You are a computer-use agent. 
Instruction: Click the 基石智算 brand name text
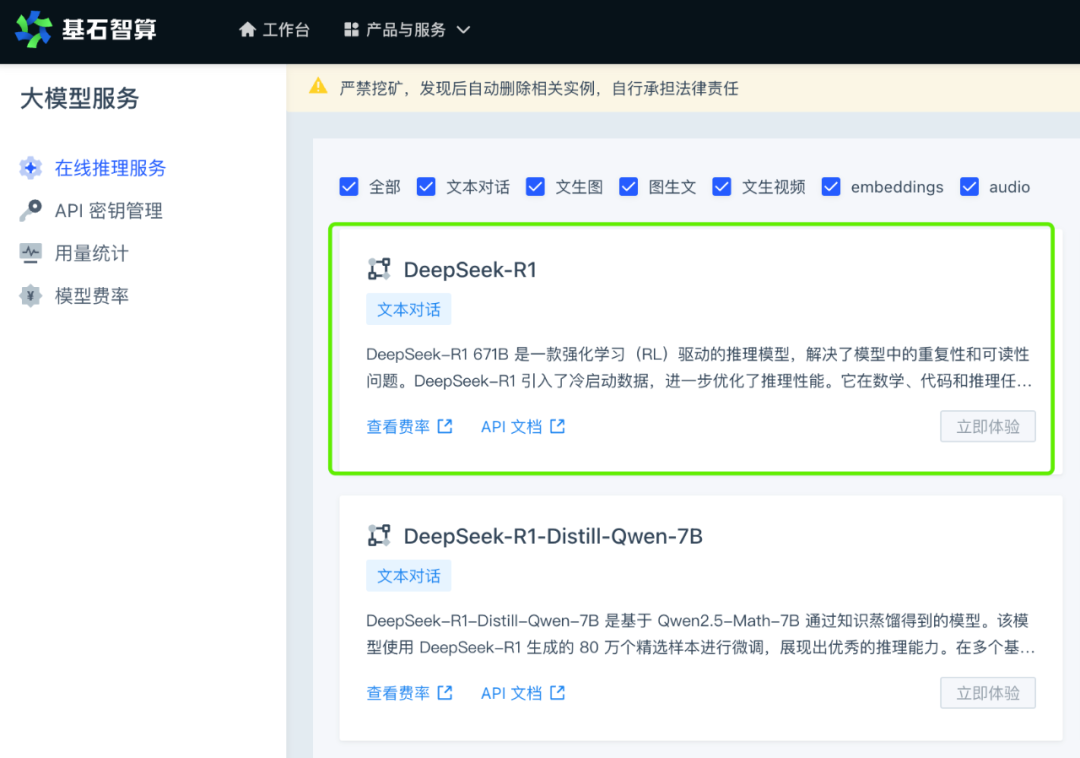pyautogui.click(x=110, y=30)
